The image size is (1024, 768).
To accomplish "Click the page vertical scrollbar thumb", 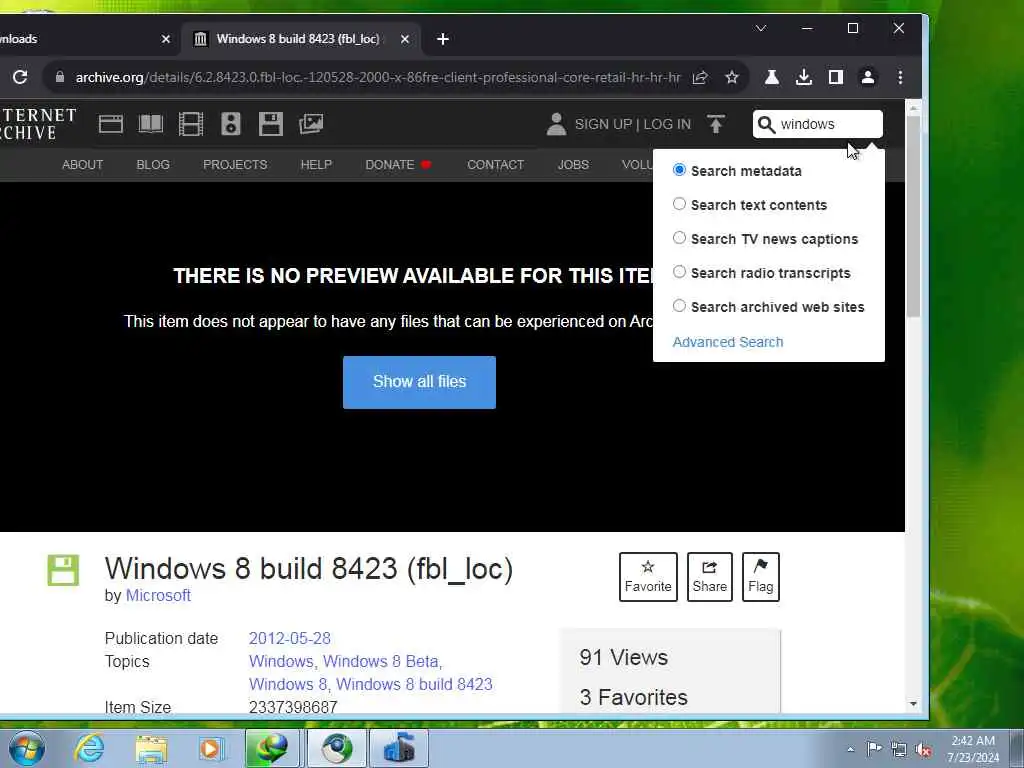I will pyautogui.click(x=914, y=216).
